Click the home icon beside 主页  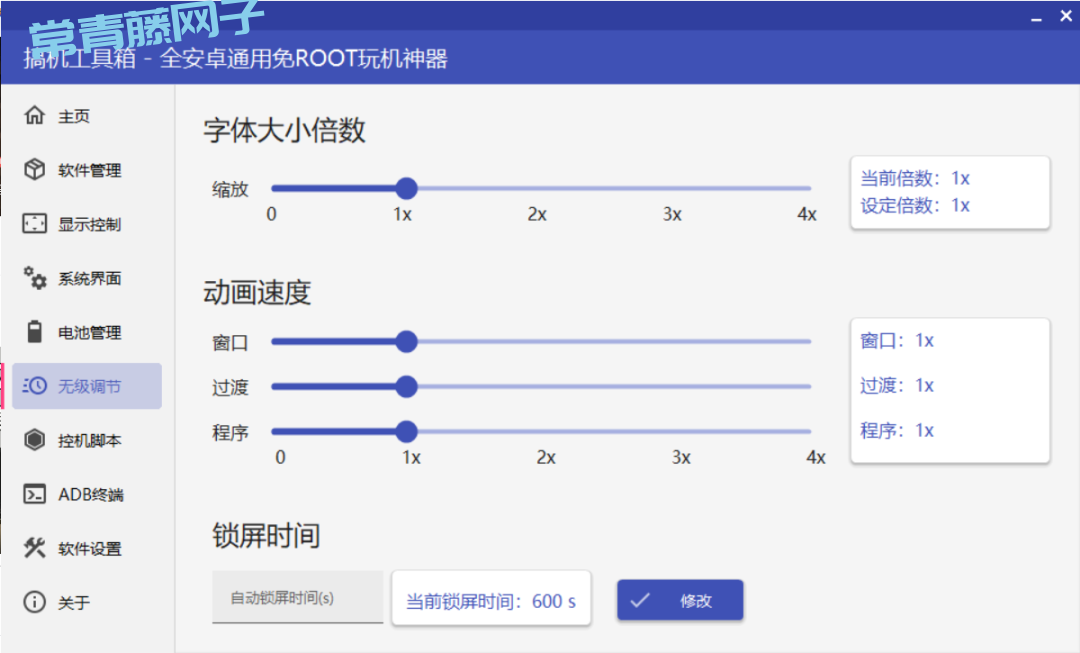(35, 116)
